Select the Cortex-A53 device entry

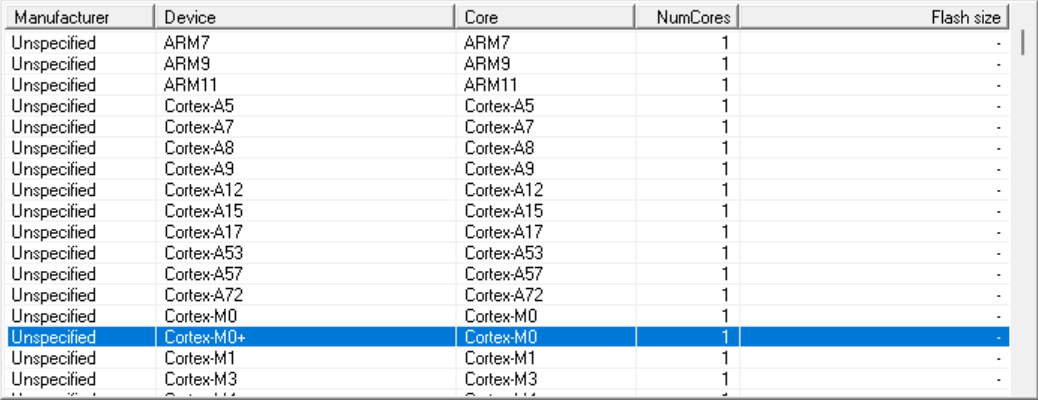click(204, 254)
